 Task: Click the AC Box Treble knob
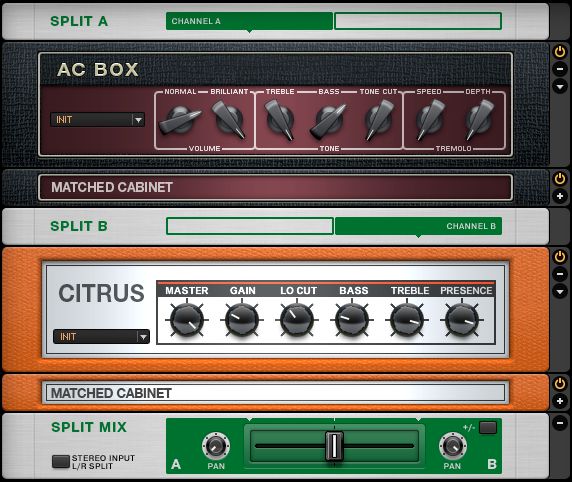click(280, 119)
